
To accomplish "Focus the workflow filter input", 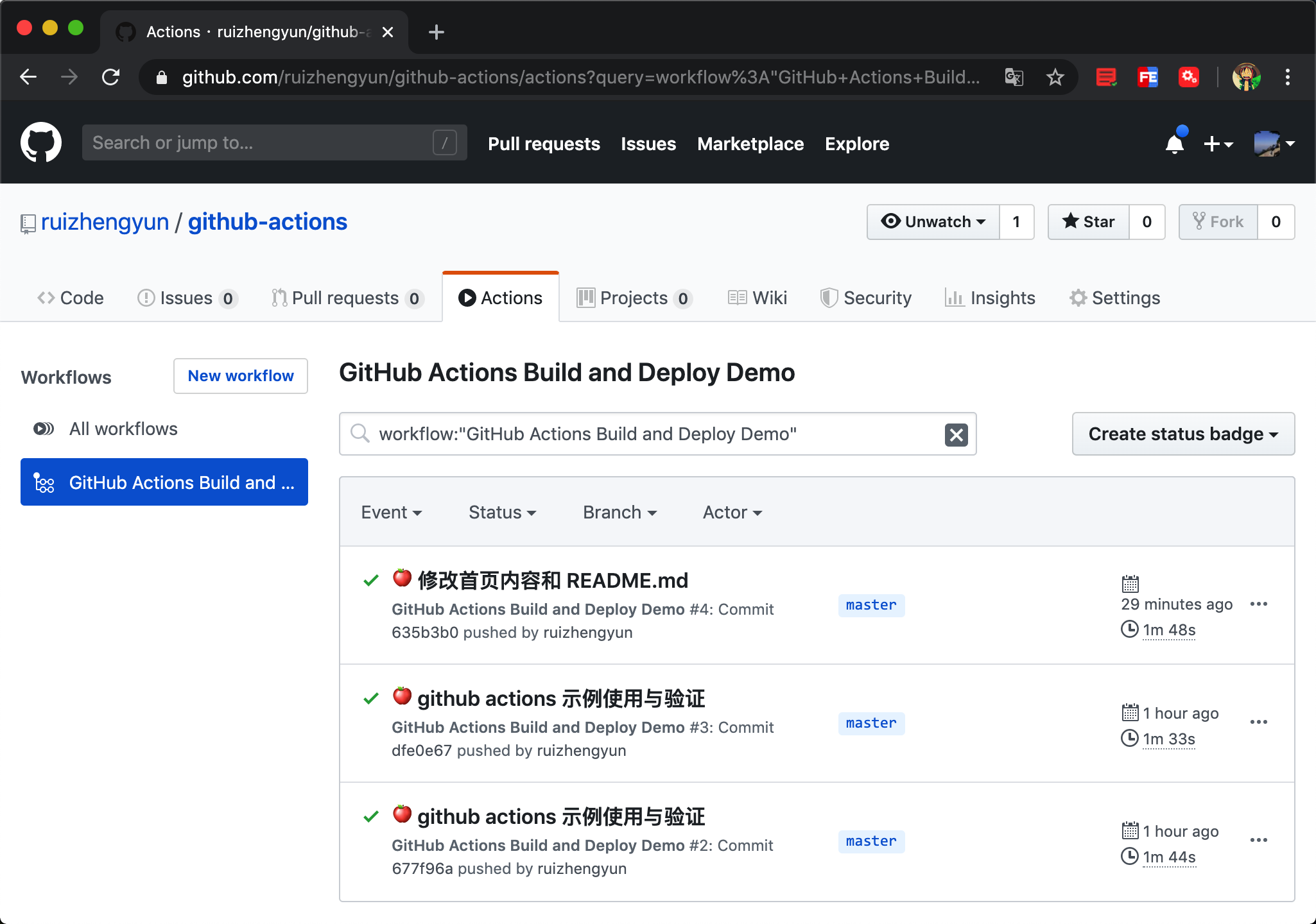I will pos(658,434).
